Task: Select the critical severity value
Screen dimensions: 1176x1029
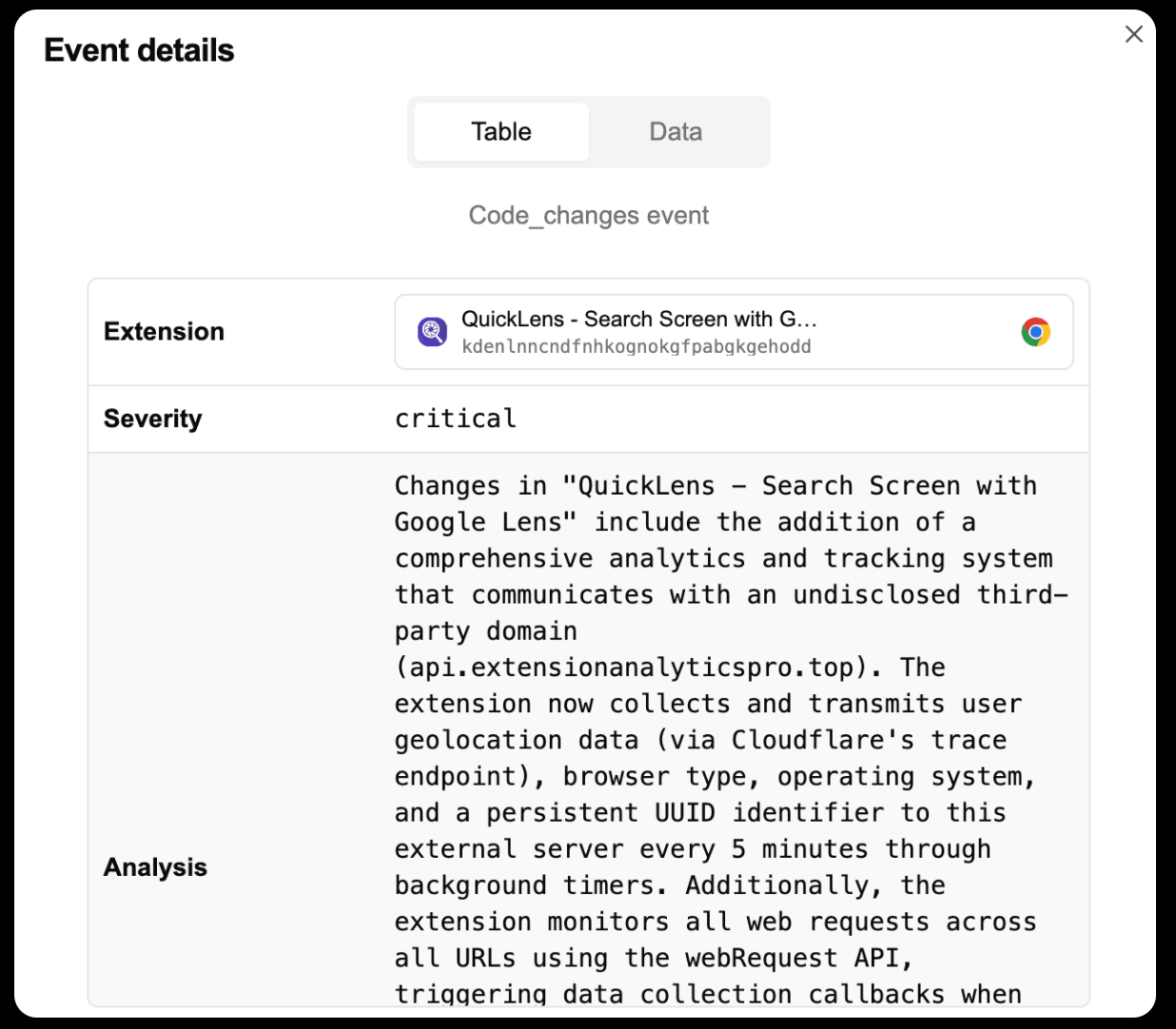Action: coord(456,419)
